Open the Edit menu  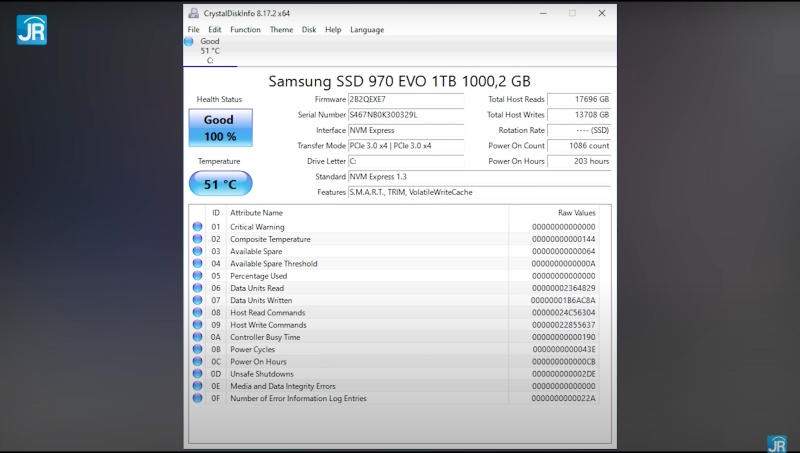215,30
